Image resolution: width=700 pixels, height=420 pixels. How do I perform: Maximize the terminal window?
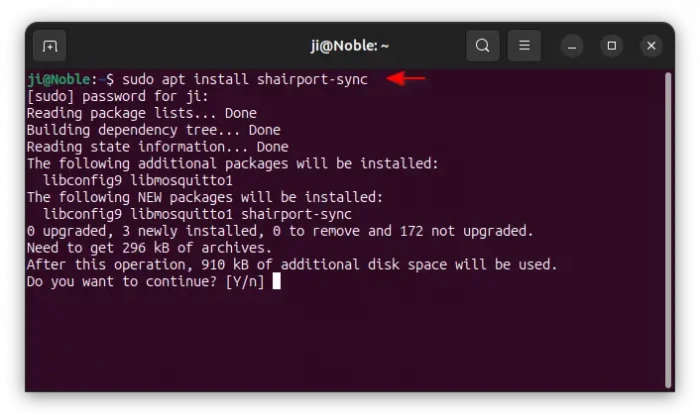pyautogui.click(x=612, y=46)
